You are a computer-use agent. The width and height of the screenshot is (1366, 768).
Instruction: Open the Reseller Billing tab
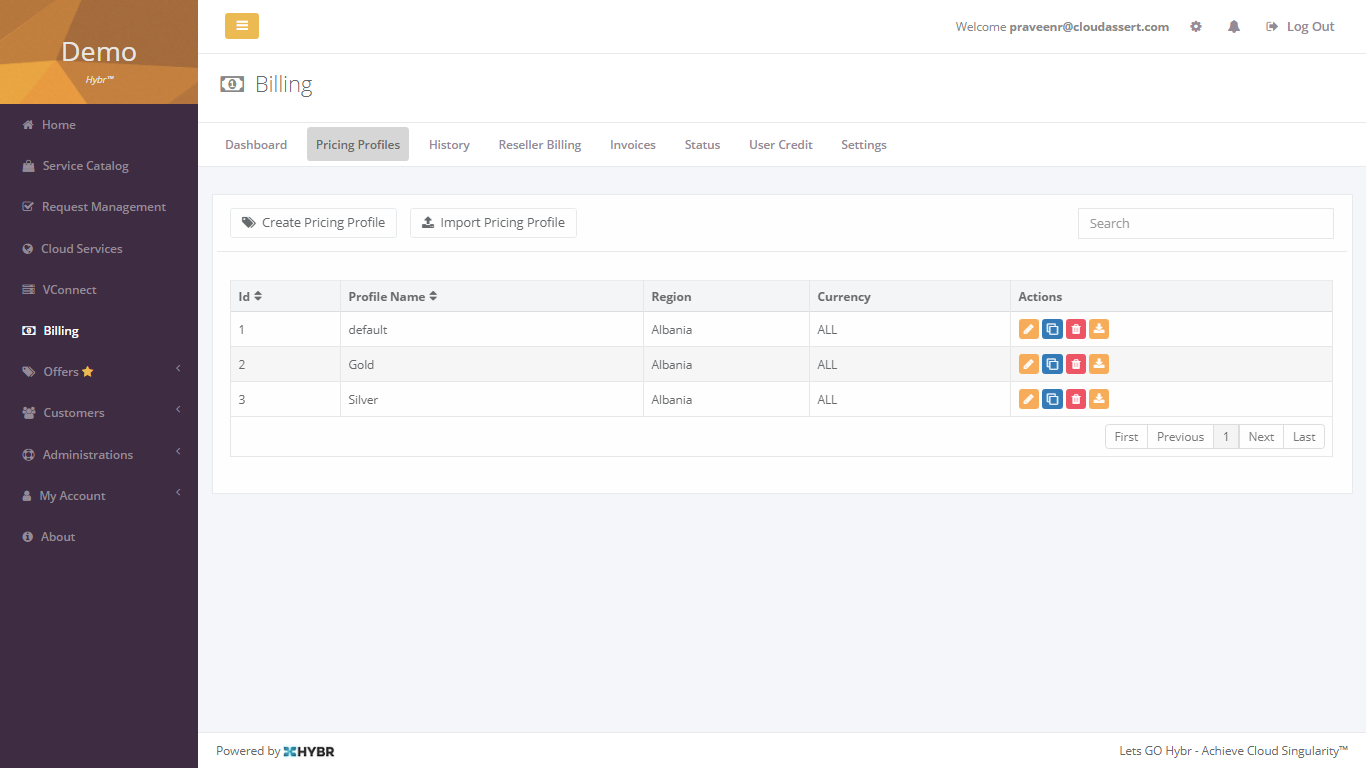(540, 145)
